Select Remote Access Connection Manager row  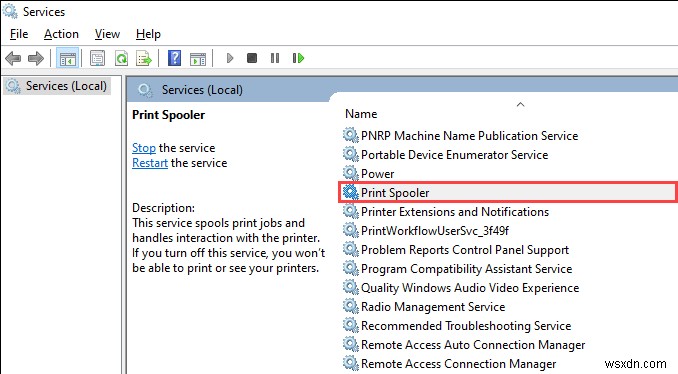[450, 364]
